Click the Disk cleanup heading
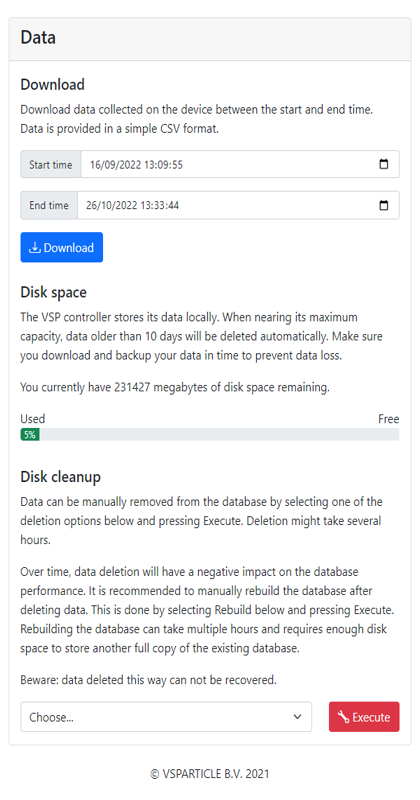This screenshot has height=800, width=420. coord(61,477)
